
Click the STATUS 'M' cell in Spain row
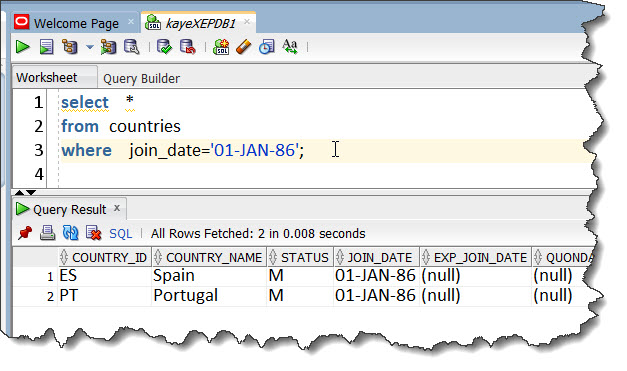(x=300, y=276)
